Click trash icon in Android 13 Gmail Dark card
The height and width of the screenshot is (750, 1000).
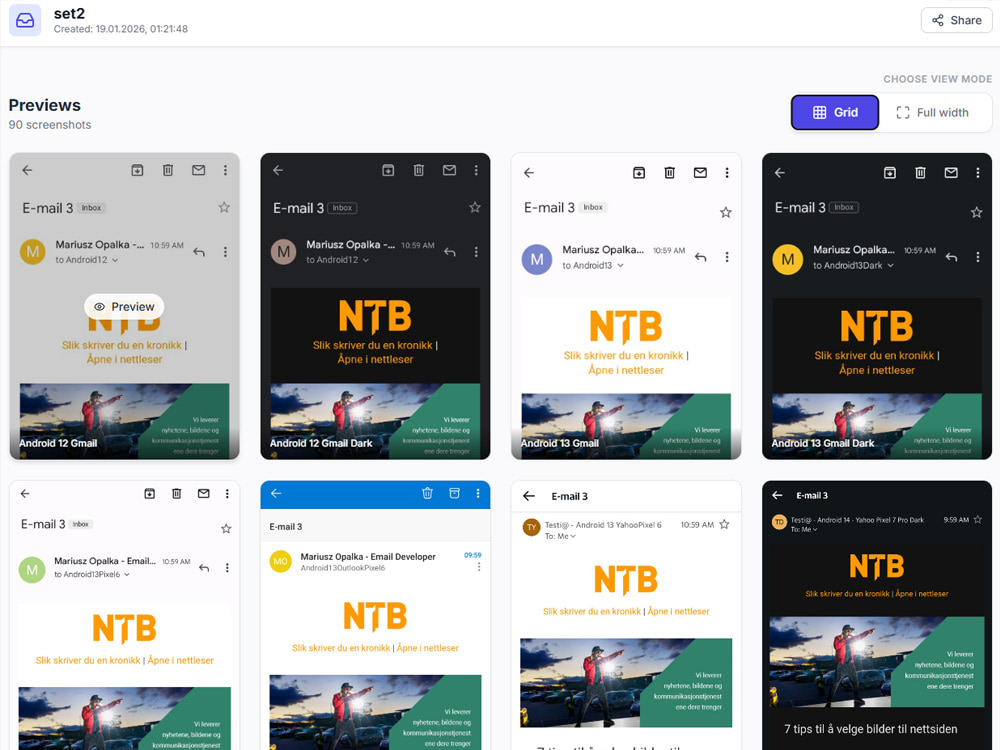pyautogui.click(x=920, y=173)
